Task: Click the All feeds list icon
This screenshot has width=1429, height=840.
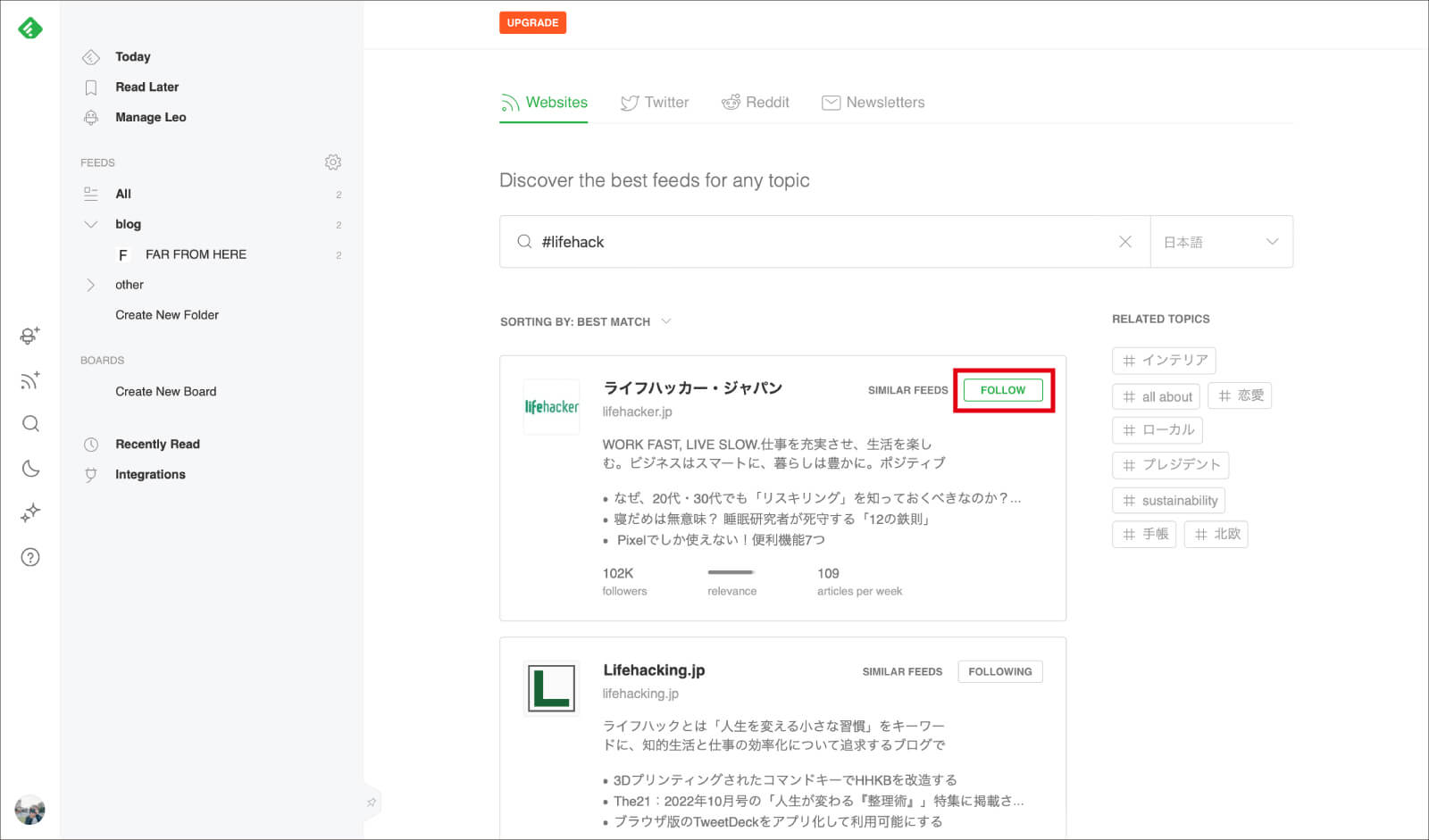Action: tap(90, 194)
